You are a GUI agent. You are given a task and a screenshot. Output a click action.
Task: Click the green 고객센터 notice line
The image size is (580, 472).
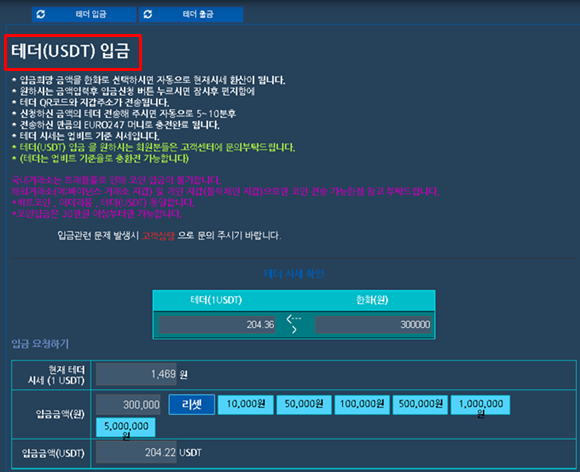click(153, 147)
